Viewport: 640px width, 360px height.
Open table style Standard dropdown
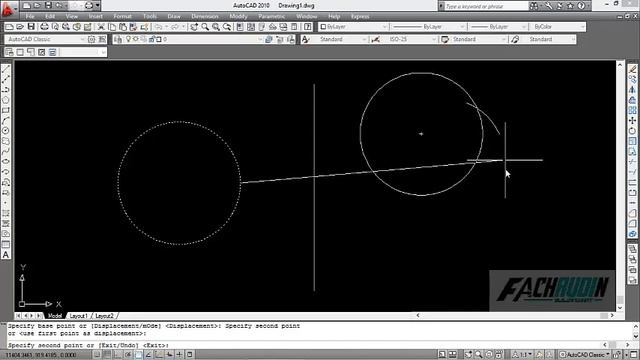(479, 39)
